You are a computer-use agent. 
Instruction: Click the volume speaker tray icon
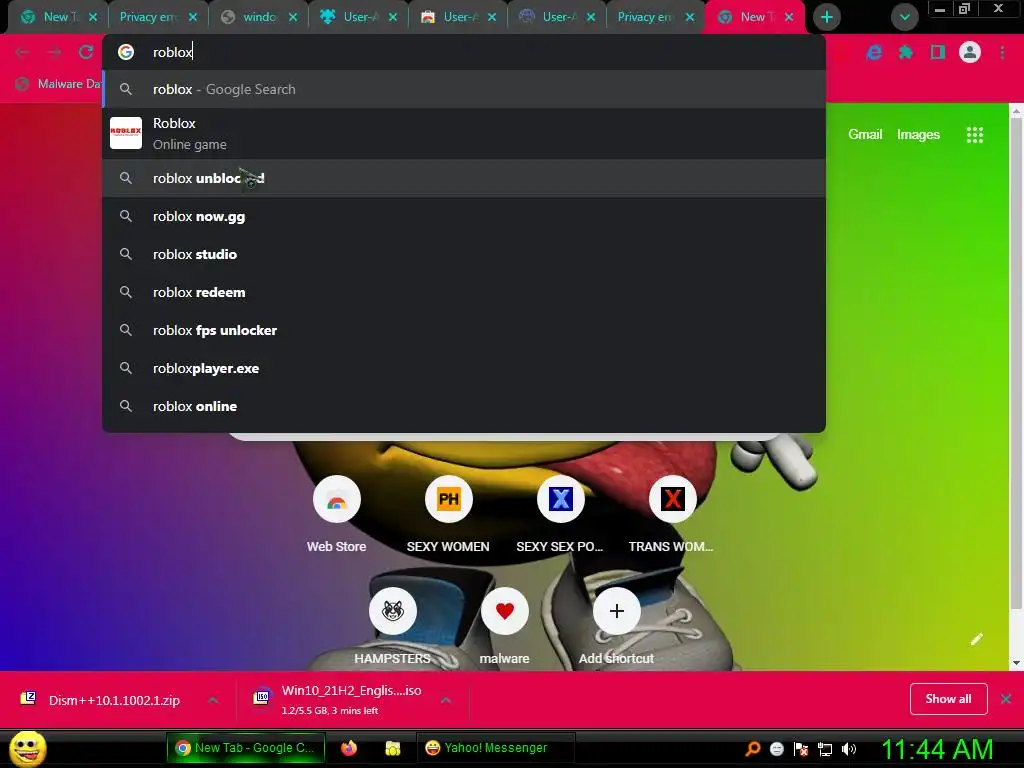(848, 749)
